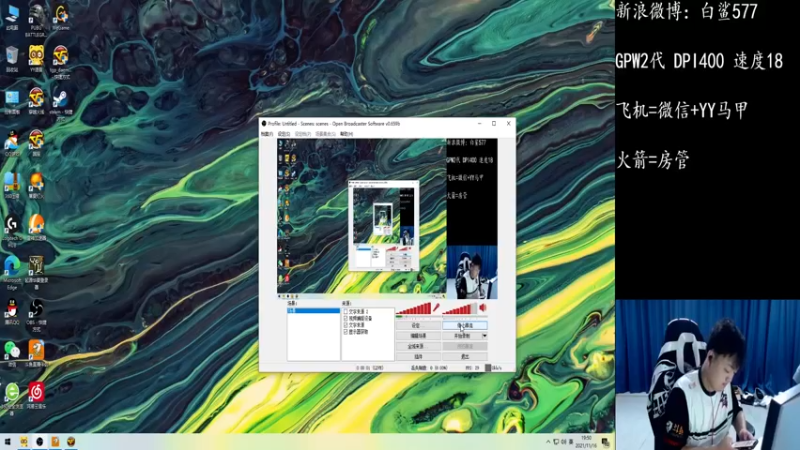
Task: Open the 设定(S) menu in OBS
Action: pos(284,134)
